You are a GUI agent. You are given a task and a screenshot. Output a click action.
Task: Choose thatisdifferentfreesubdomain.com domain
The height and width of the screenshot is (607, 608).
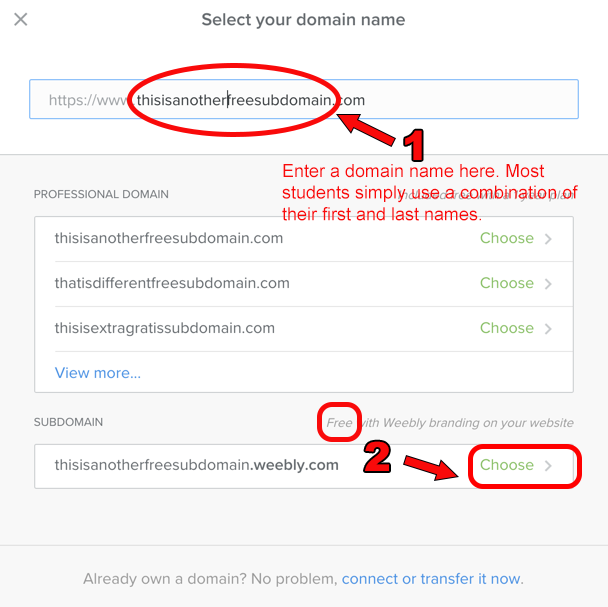click(x=506, y=284)
